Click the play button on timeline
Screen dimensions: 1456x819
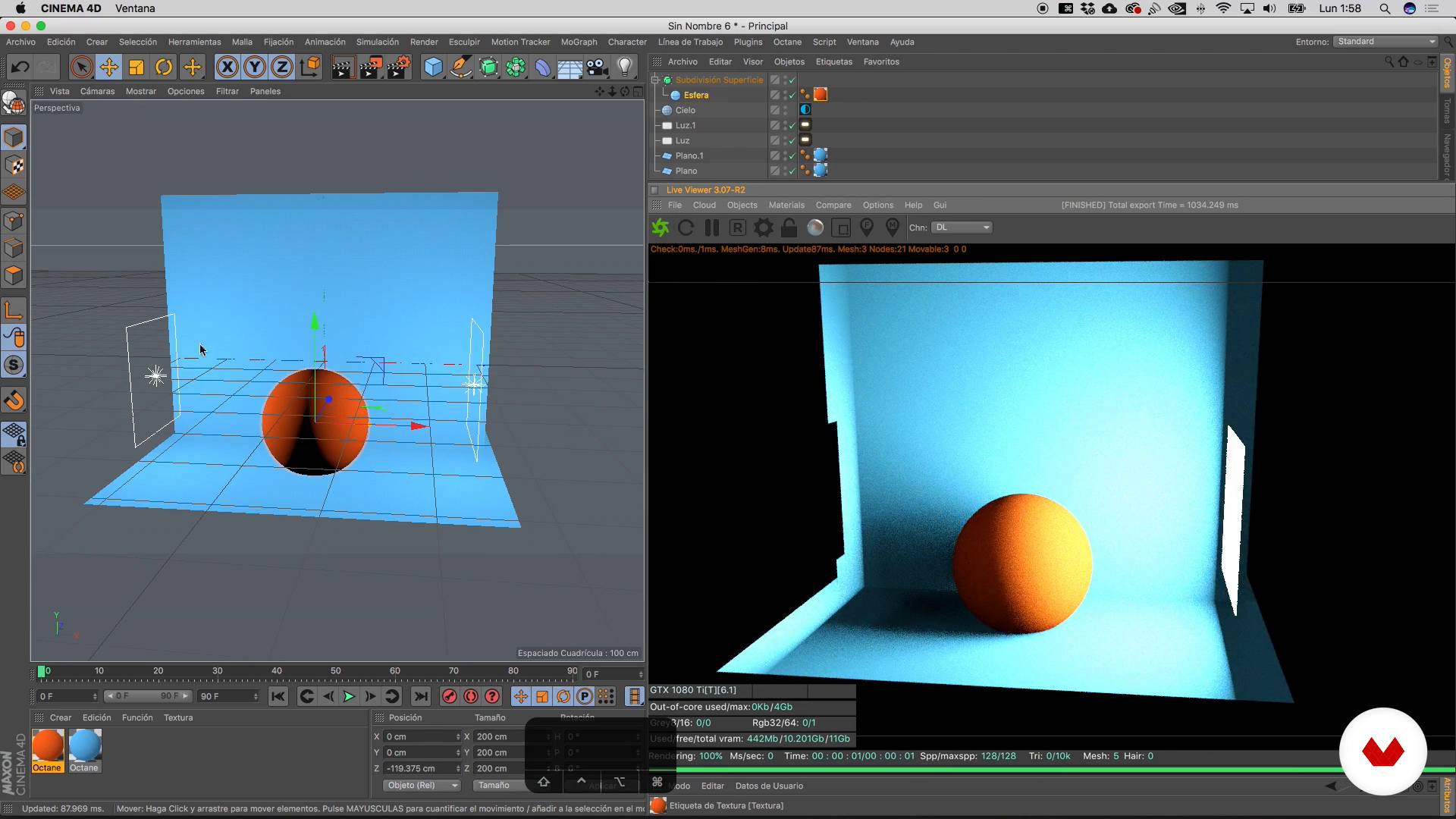tap(349, 696)
